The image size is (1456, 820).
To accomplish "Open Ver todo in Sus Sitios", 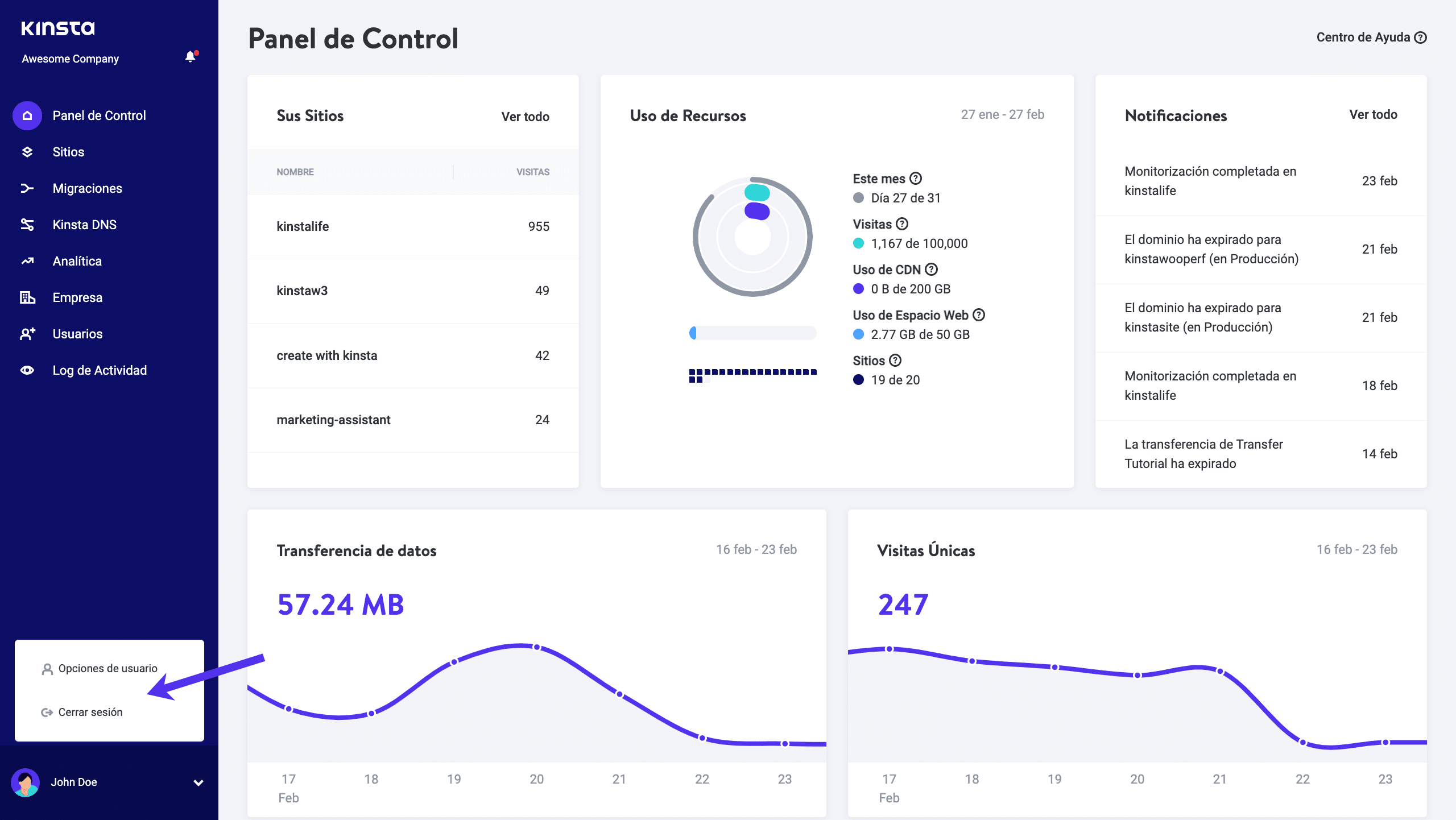I will (525, 117).
